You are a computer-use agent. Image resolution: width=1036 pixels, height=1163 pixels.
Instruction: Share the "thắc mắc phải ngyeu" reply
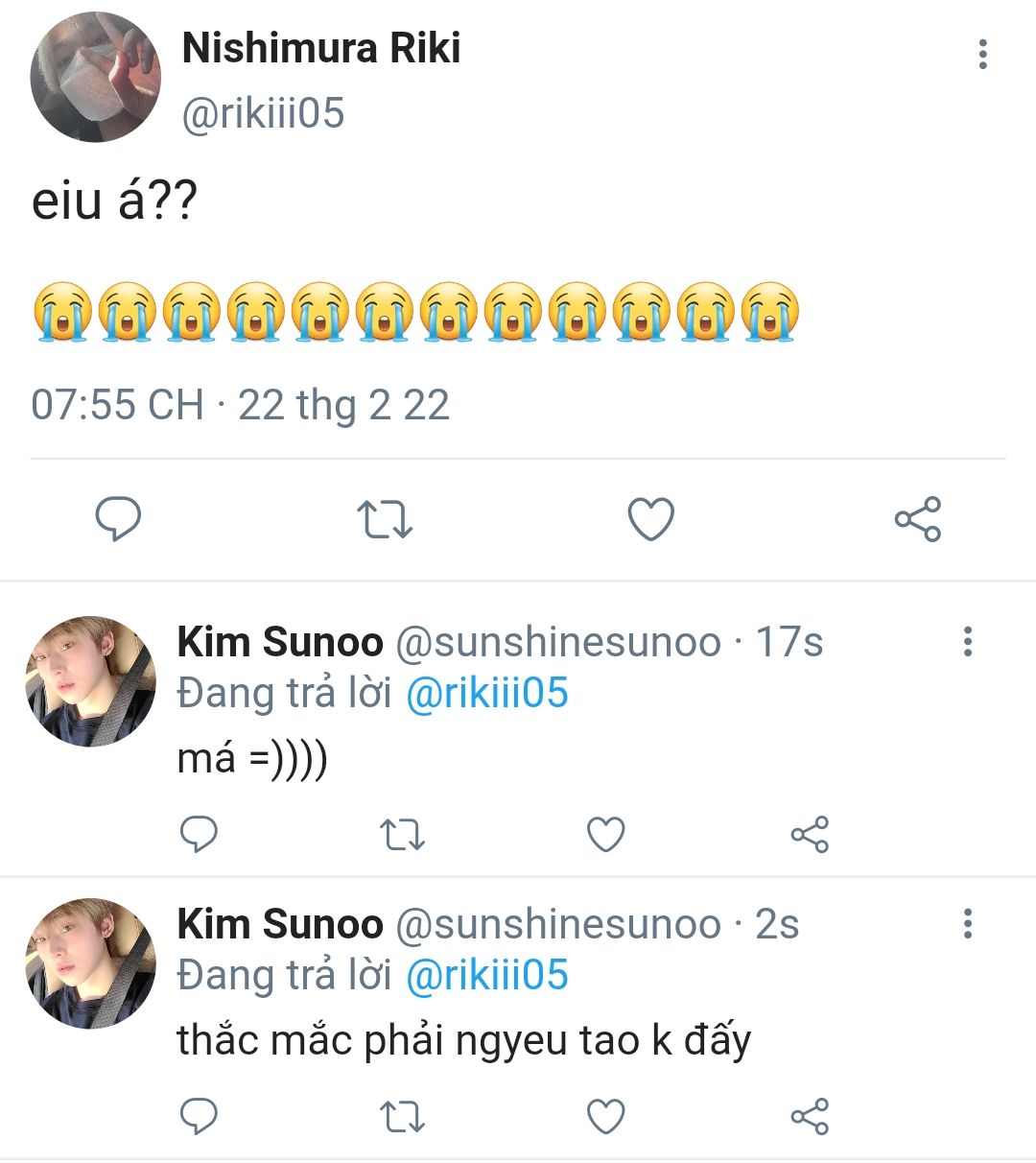tap(810, 1116)
